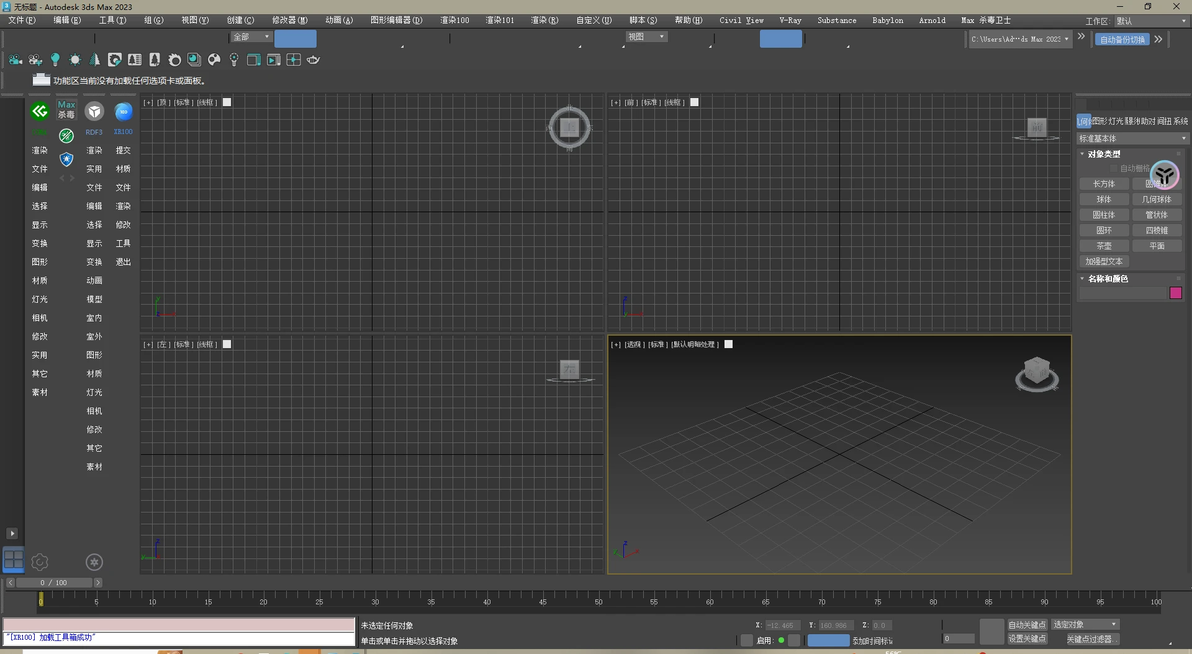Screen dimensions: 1192x654
Task: Toggle the 自动备份切换 button
Action: click(x=1122, y=40)
